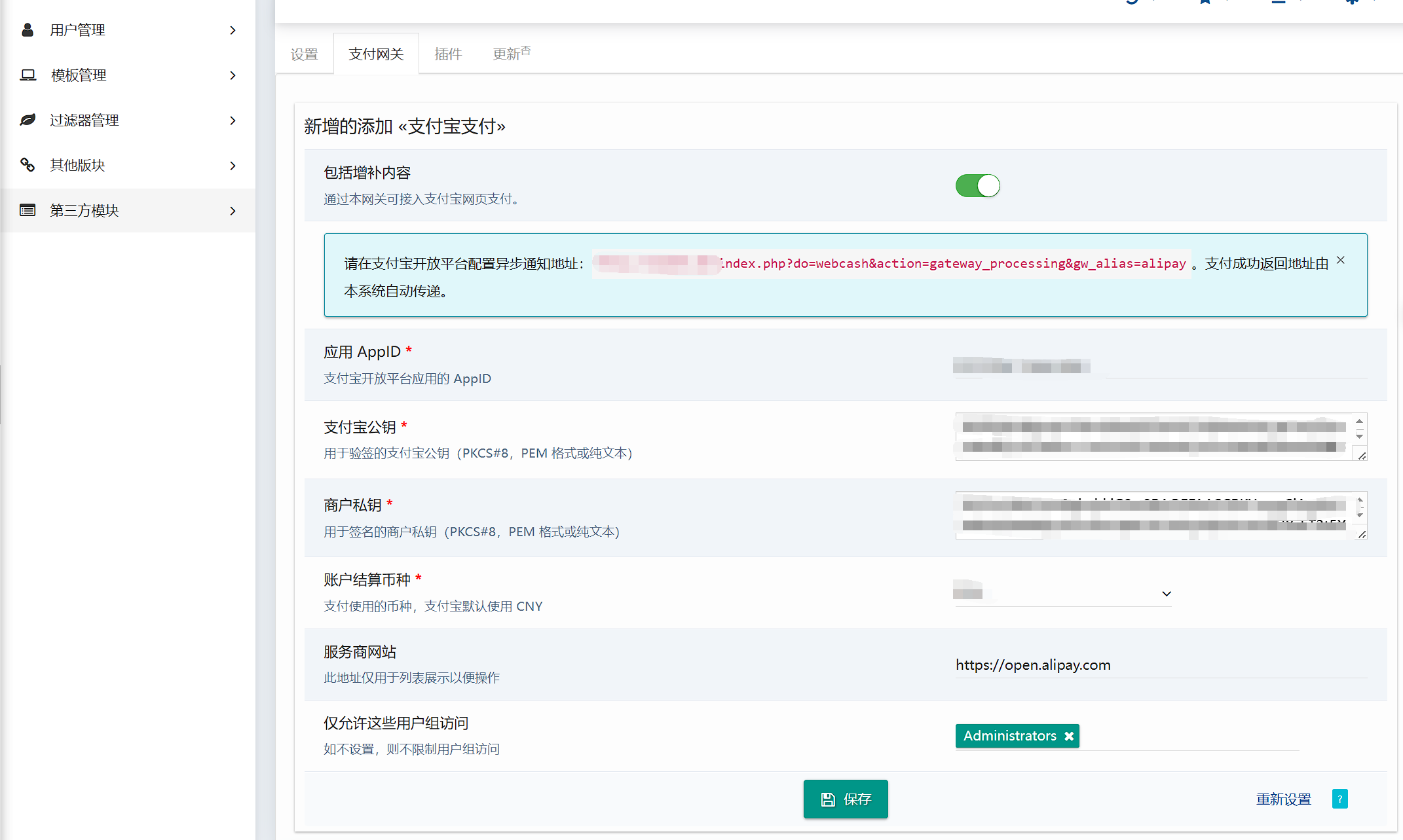The width and height of the screenshot is (1403, 840).
Task: Switch to the 设置 tab
Action: [x=303, y=54]
